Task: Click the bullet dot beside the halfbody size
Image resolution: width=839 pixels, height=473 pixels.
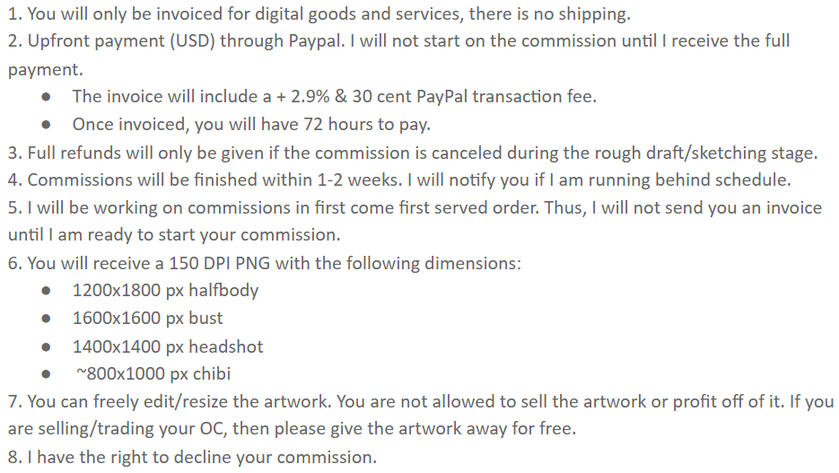Action: [48, 291]
